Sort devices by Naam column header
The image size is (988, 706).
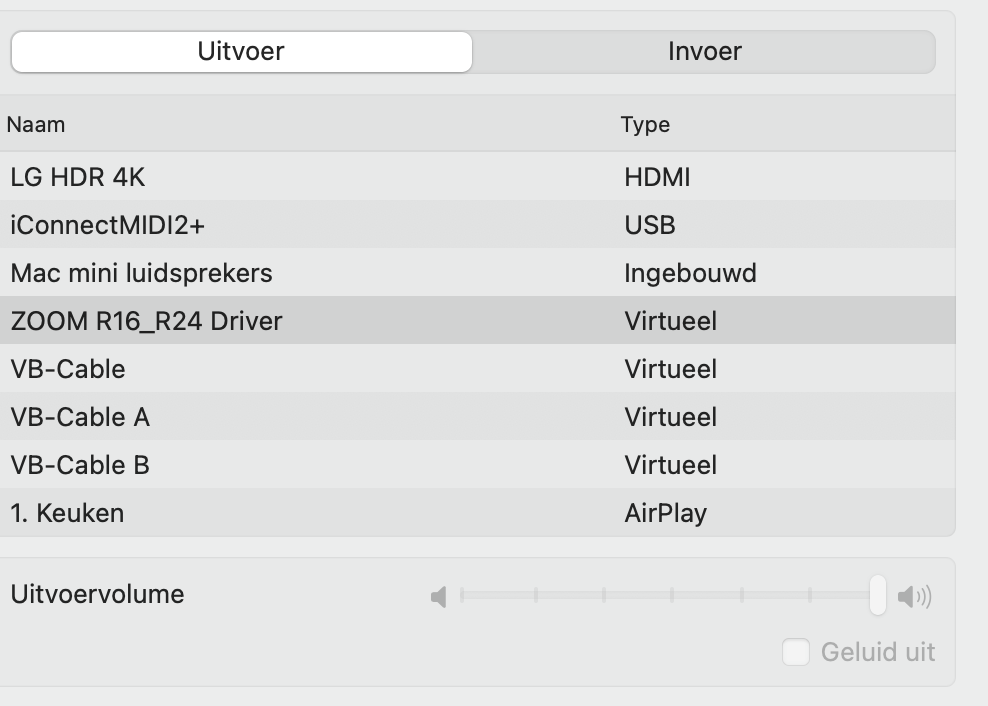36,125
